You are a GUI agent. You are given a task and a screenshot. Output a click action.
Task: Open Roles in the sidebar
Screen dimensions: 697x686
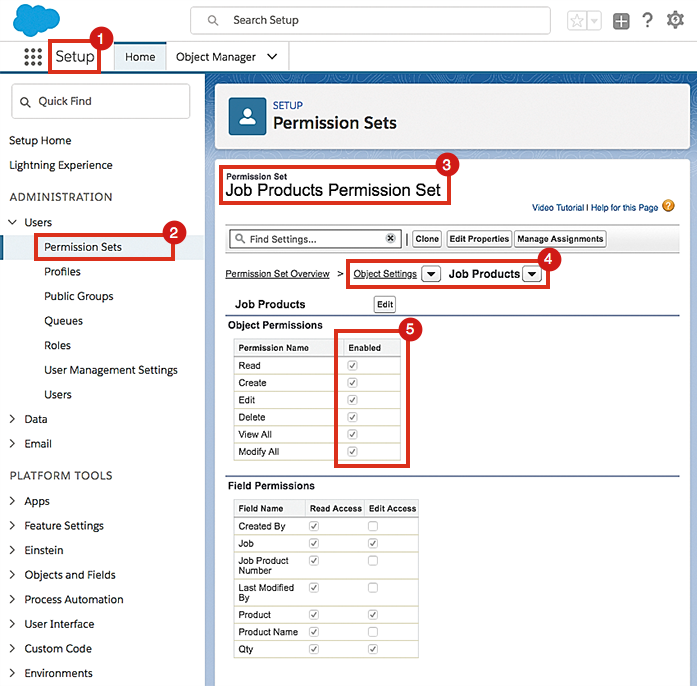tap(57, 345)
